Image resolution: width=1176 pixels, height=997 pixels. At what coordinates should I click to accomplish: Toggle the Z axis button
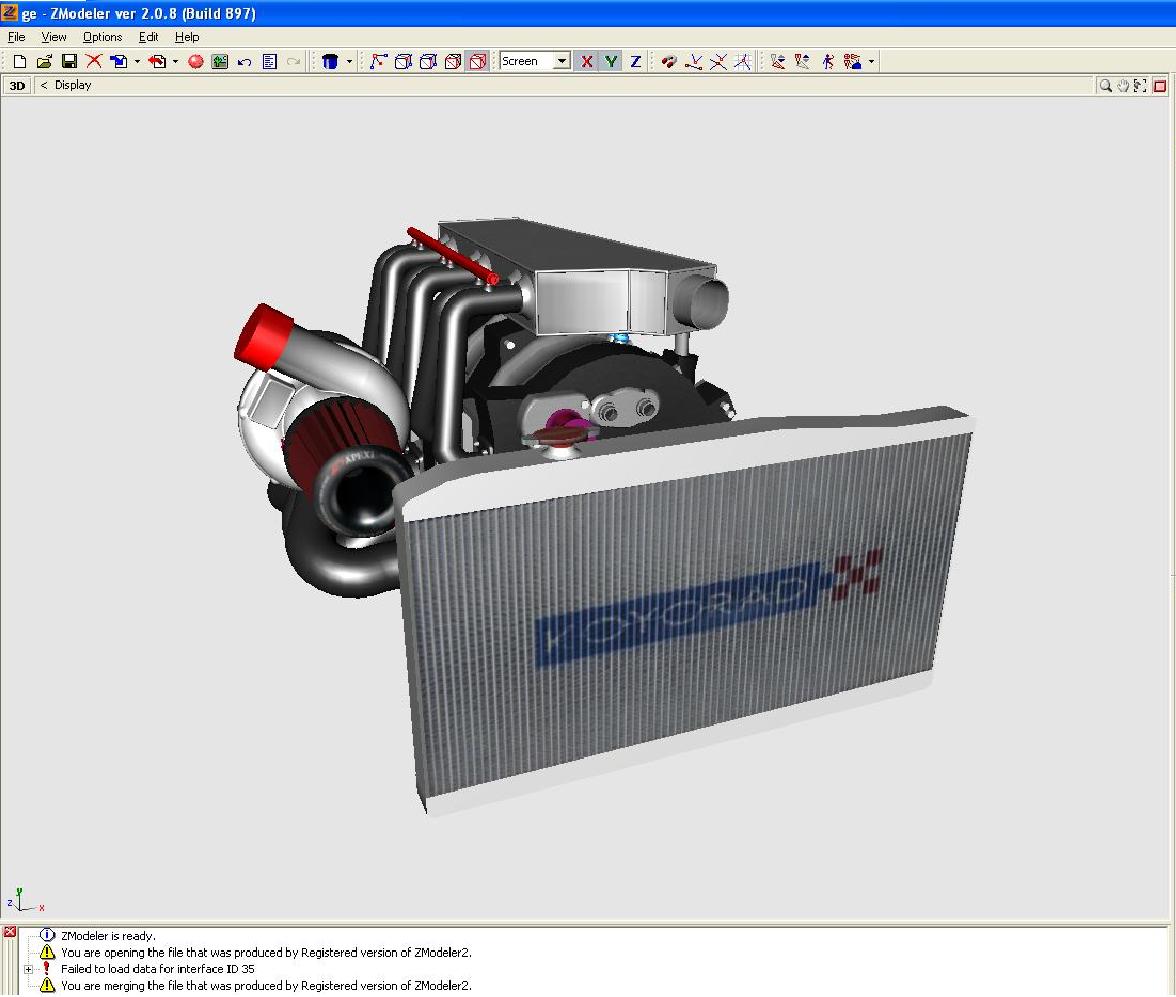tap(636, 62)
